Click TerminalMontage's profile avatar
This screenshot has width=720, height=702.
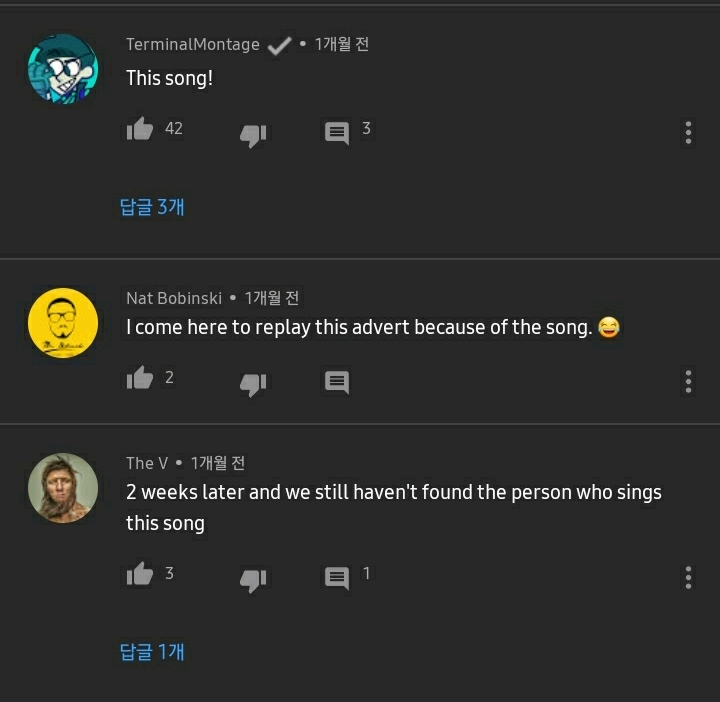click(x=63, y=69)
